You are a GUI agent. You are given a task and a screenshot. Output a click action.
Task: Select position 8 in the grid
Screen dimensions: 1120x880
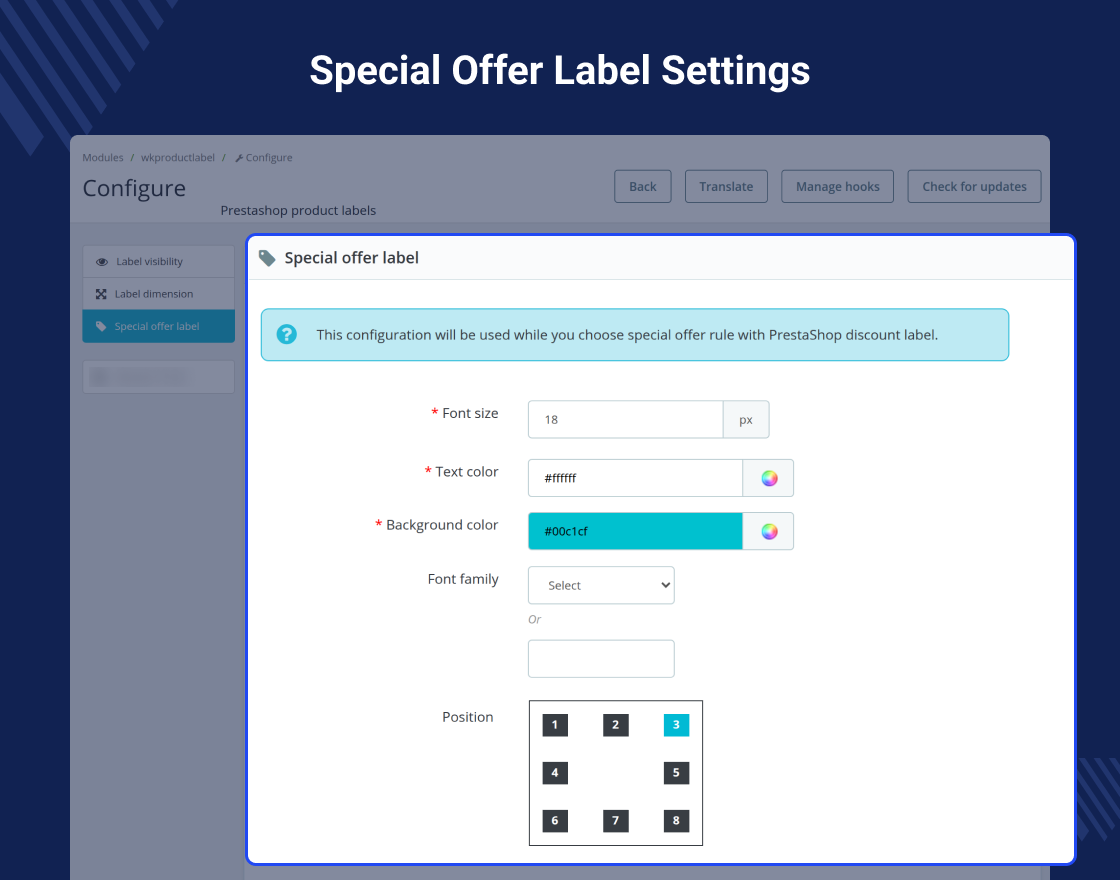[676, 821]
